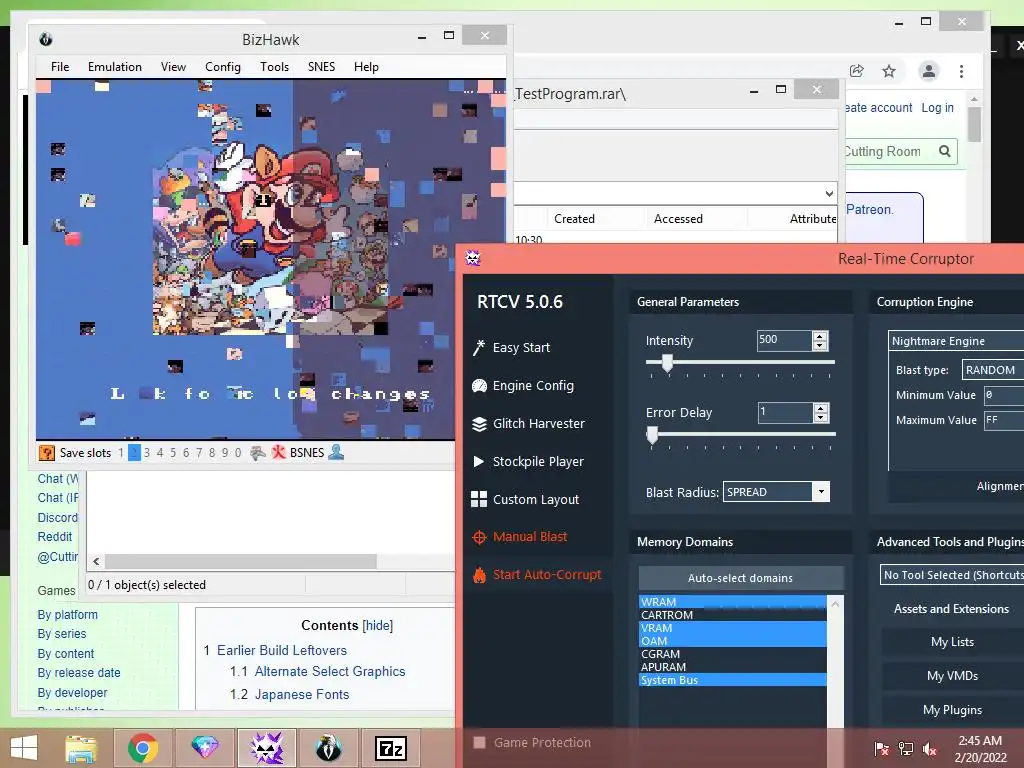Bookmark page with Chrome star icon
Screen dimensions: 1024x768
[x=889, y=71]
